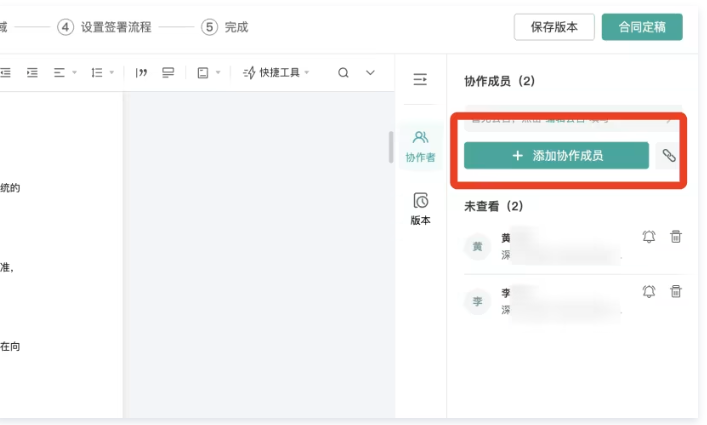Remind member 黄 with bell icon
Viewport: 707px width, 425px height.
[649, 237]
